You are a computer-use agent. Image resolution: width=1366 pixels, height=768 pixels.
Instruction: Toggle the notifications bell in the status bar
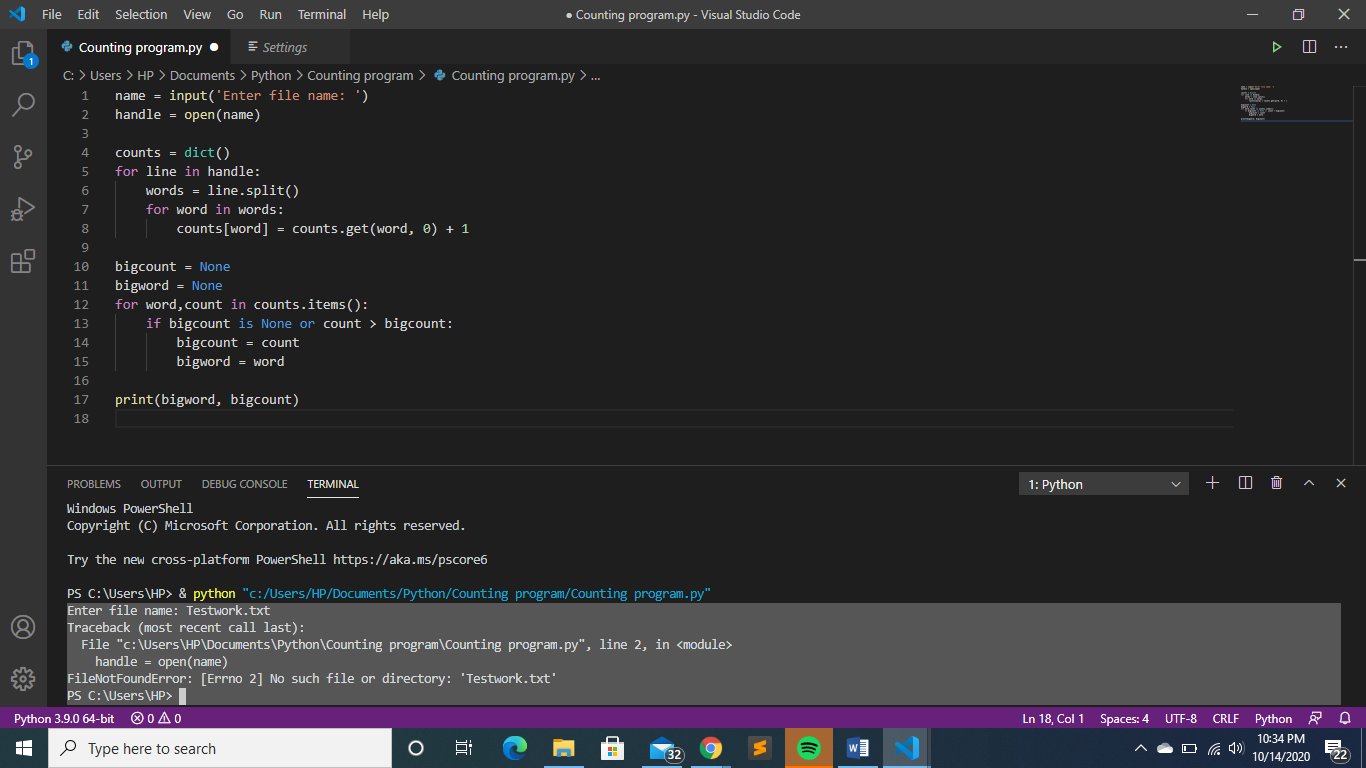pyautogui.click(x=1345, y=718)
